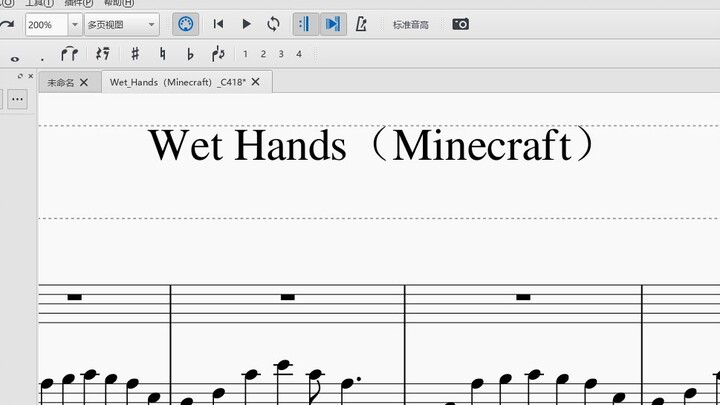Close the 未命名 tab
The height and width of the screenshot is (405, 720).
84,82
